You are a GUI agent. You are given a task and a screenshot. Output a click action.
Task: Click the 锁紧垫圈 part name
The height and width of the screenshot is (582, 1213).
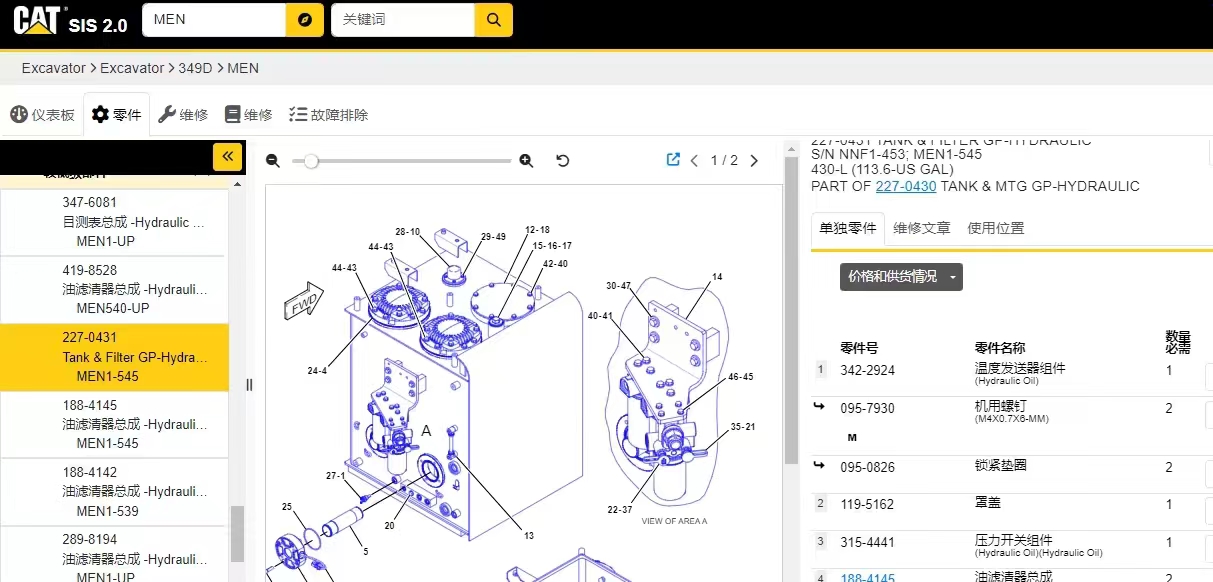tap(1000, 466)
